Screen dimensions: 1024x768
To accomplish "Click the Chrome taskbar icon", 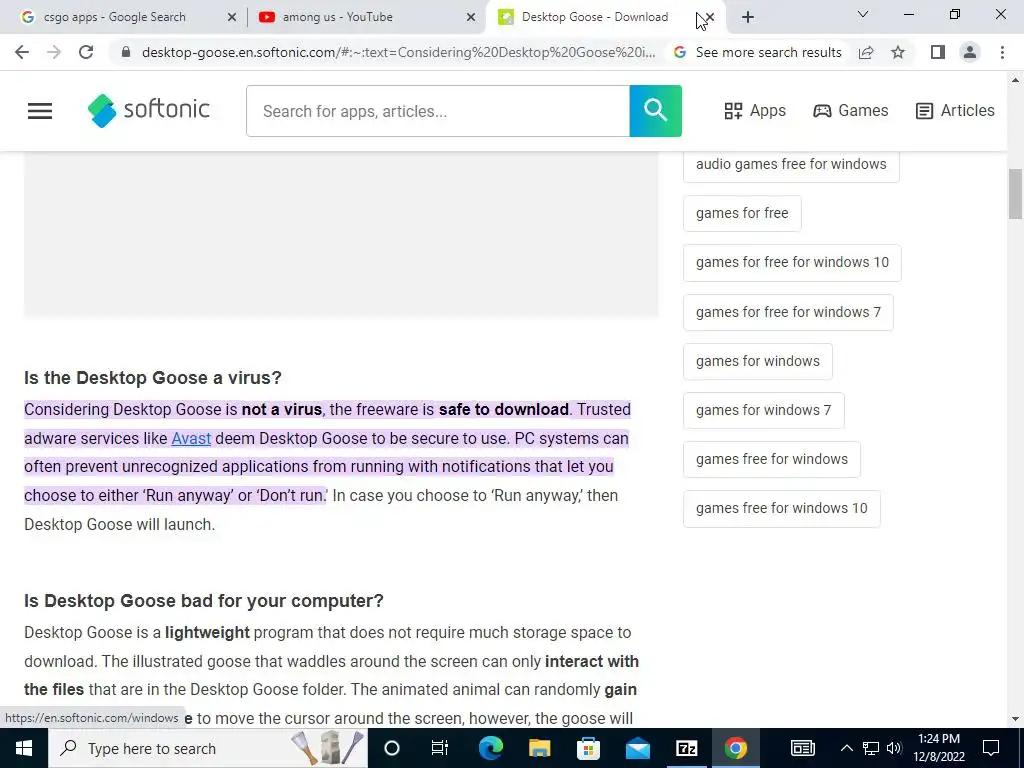I will pyautogui.click(x=735, y=748).
